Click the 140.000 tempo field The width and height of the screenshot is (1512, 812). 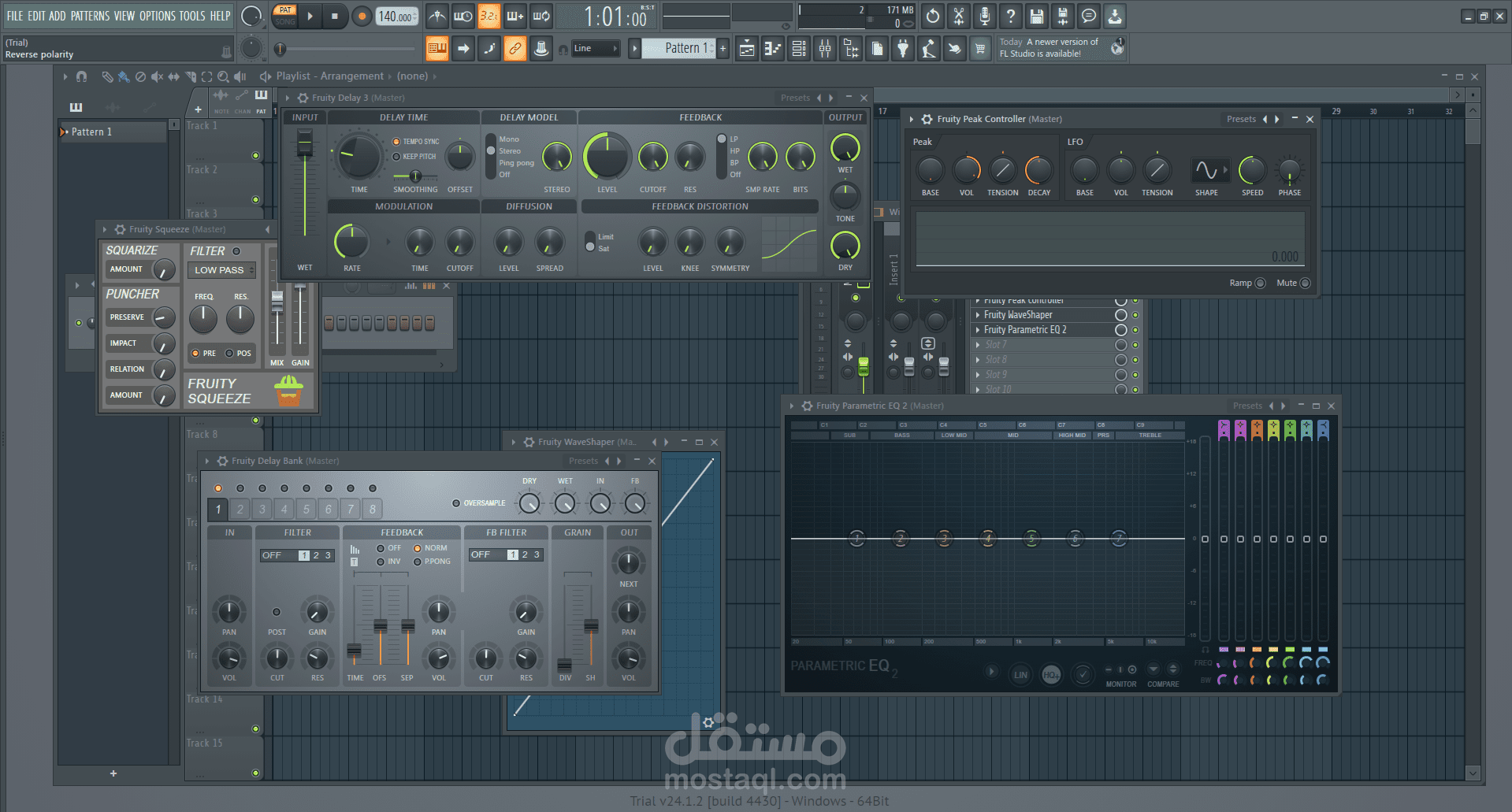point(396,17)
